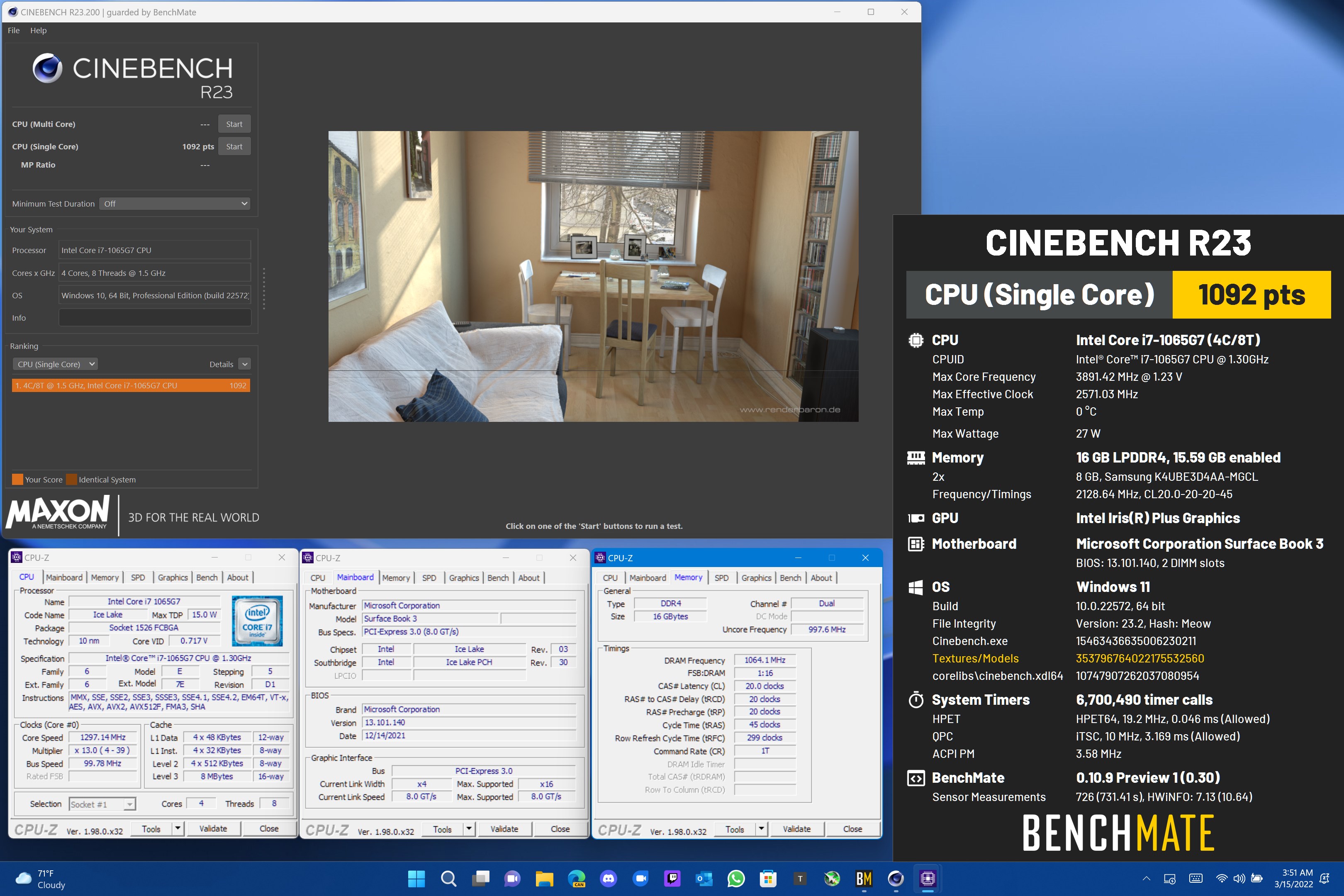This screenshot has height=896, width=1344.
Task: Open Tools dropdown arrow in CPU-Z Mainboard window
Action: pyautogui.click(x=469, y=828)
